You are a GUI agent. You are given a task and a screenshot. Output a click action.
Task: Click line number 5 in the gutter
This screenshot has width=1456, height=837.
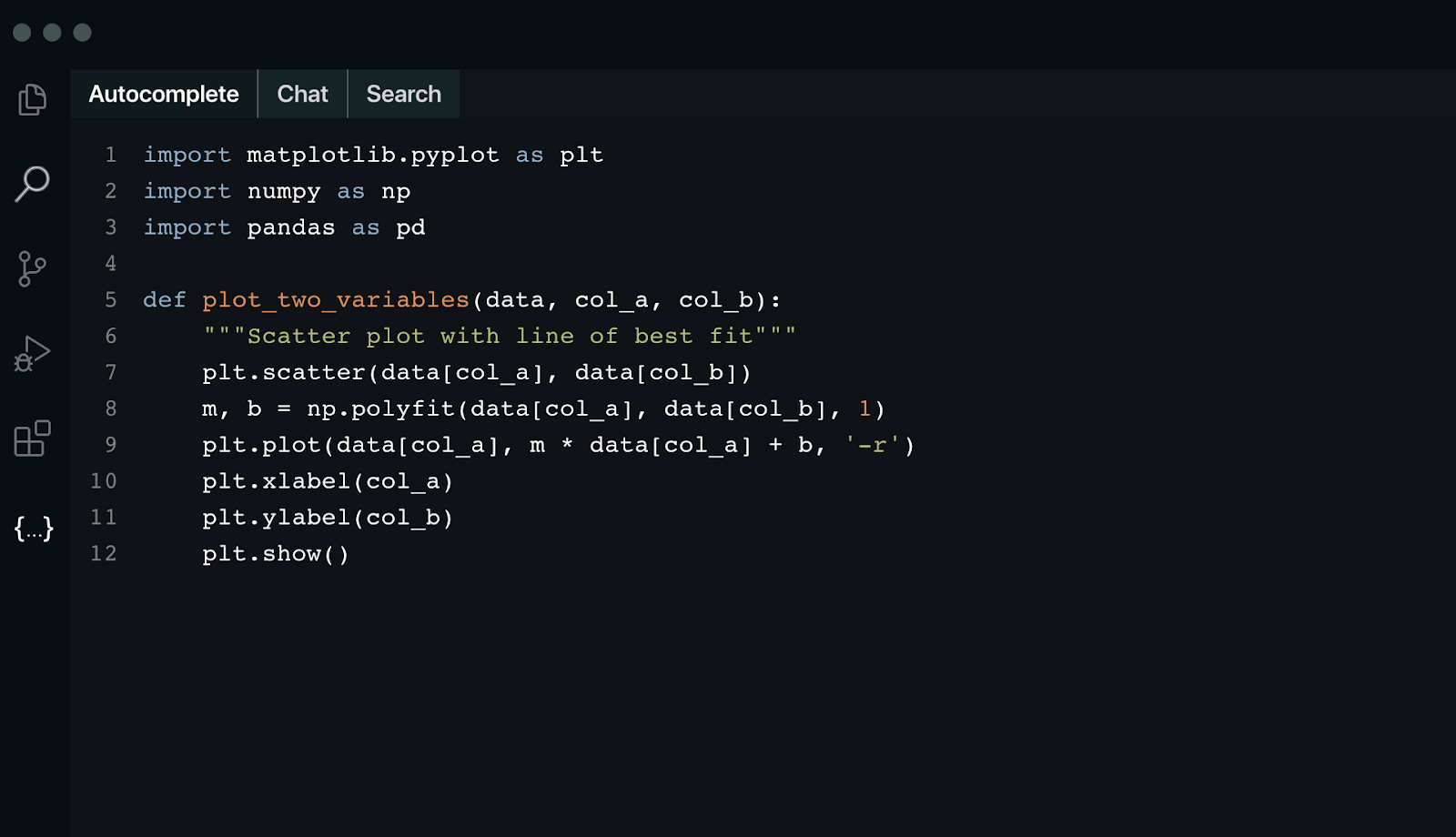(110, 299)
